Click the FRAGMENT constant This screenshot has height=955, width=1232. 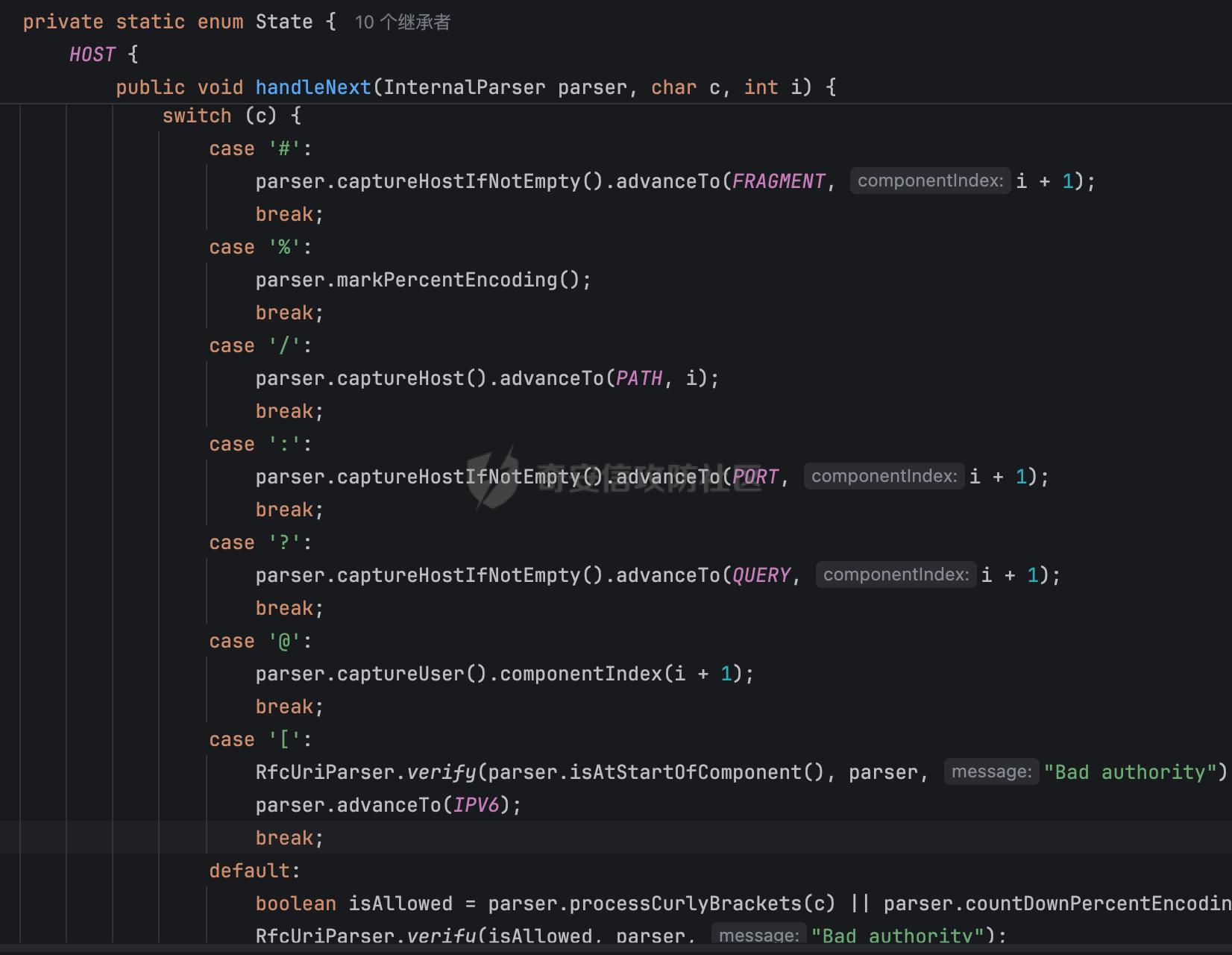[779, 181]
